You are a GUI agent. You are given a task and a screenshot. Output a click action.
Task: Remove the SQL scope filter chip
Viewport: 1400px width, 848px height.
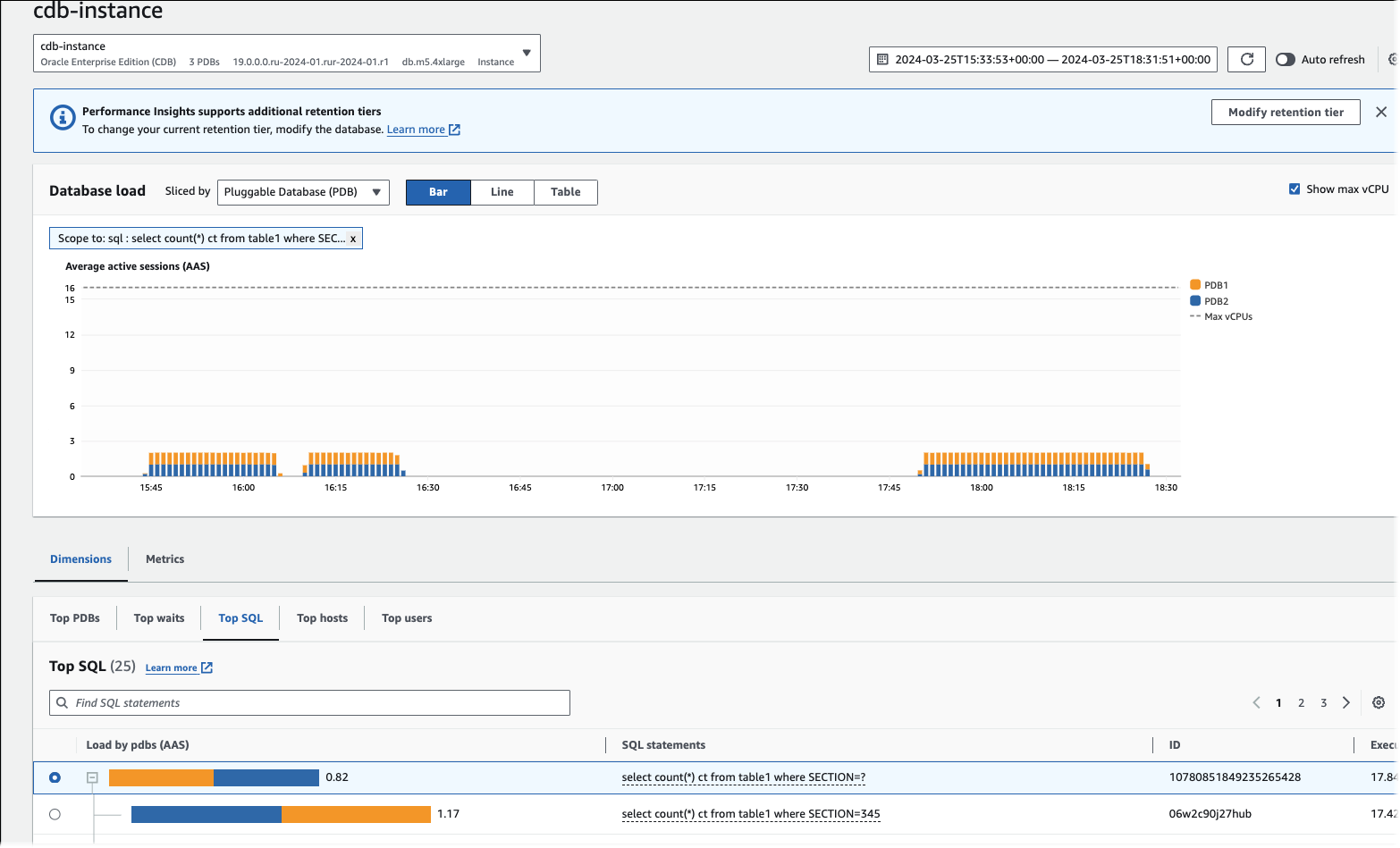coord(354,238)
